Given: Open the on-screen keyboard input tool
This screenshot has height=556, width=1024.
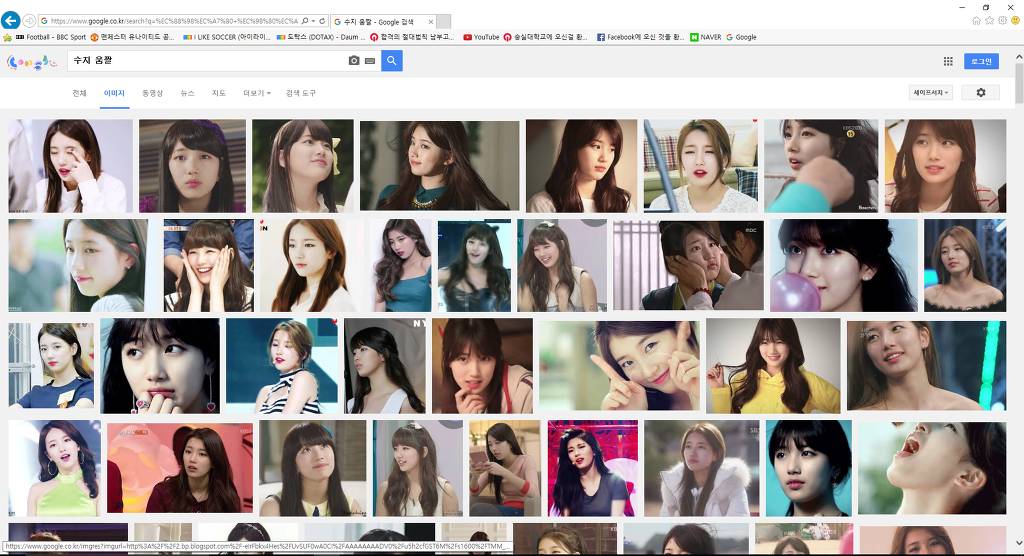Looking at the screenshot, I should [369, 61].
